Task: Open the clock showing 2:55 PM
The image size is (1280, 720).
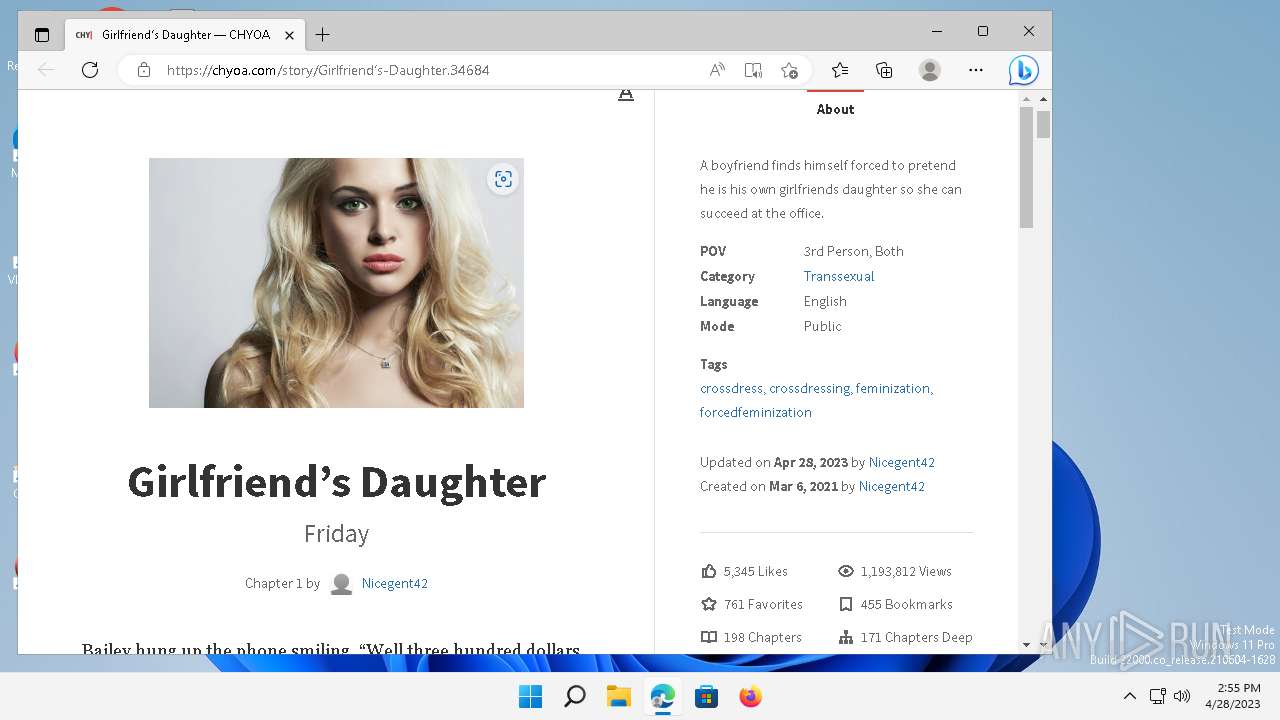Action: 1232,696
